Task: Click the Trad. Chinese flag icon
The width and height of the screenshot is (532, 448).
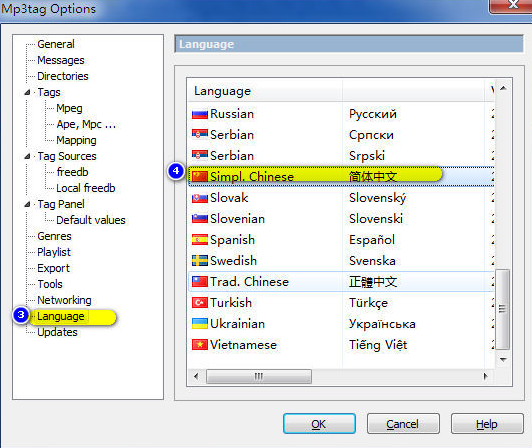Action: click(200, 282)
